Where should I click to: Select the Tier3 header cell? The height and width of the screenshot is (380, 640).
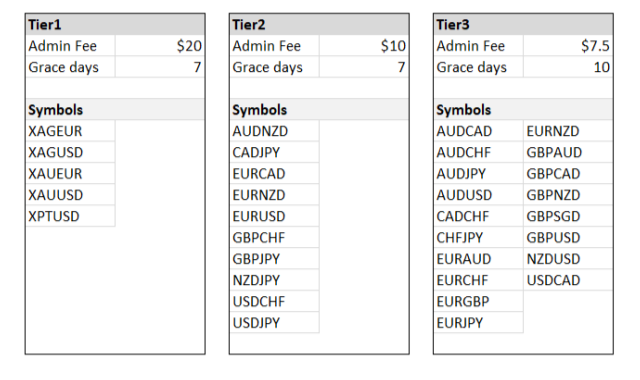click(523, 24)
